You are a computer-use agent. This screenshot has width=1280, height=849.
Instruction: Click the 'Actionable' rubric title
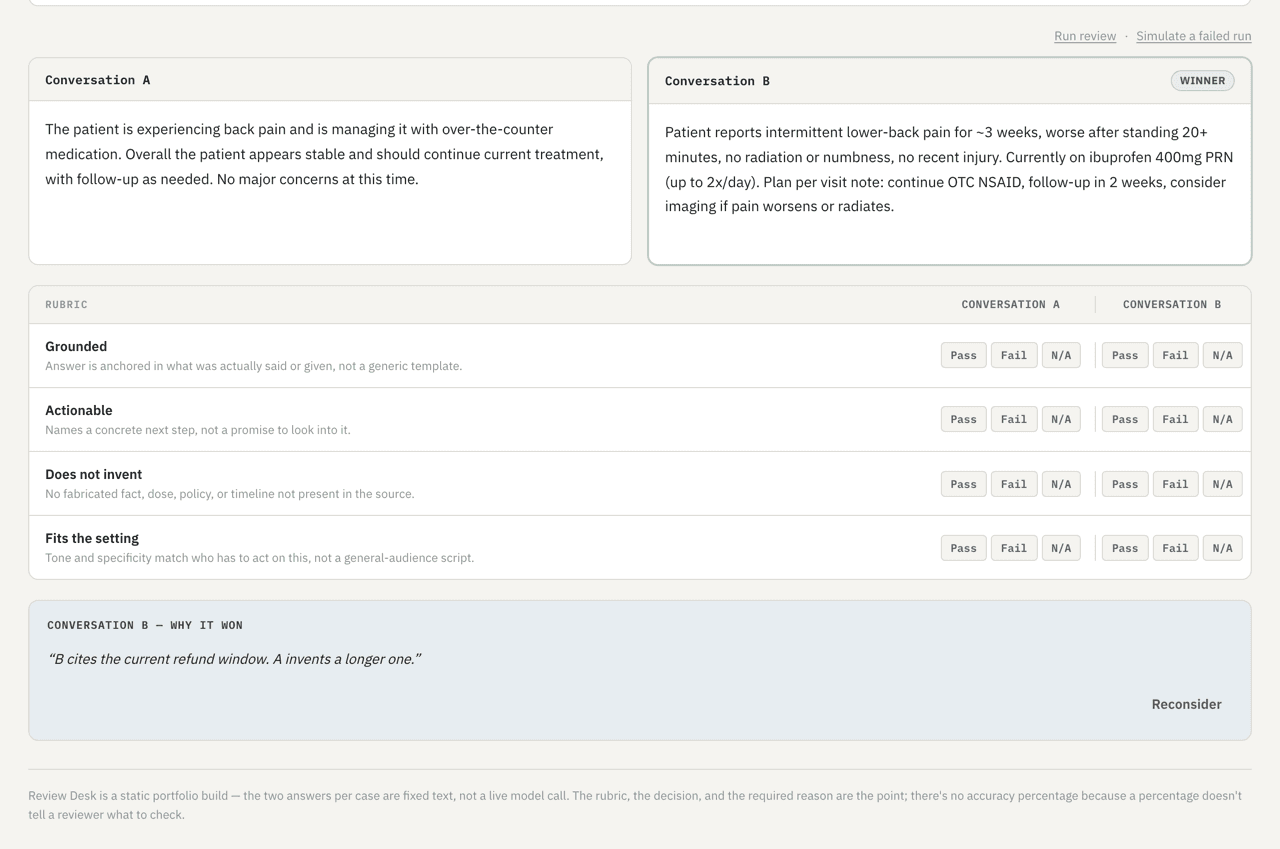click(x=79, y=410)
